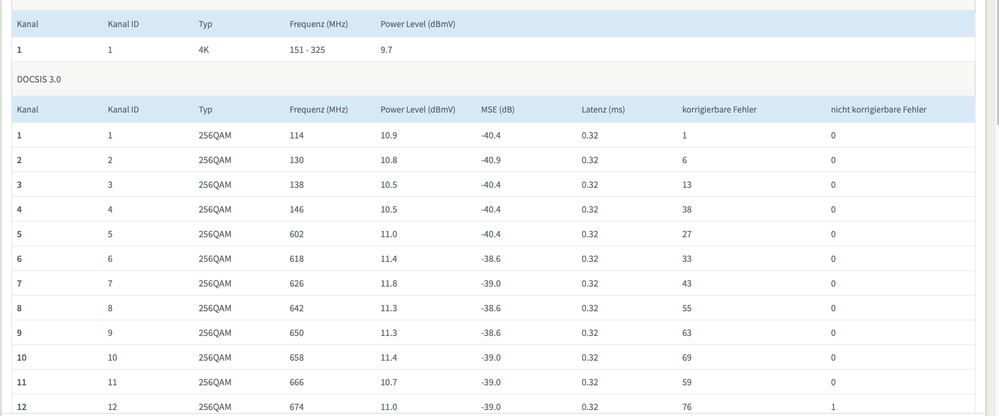Click the power level value 10.7

pyautogui.click(x=389, y=382)
